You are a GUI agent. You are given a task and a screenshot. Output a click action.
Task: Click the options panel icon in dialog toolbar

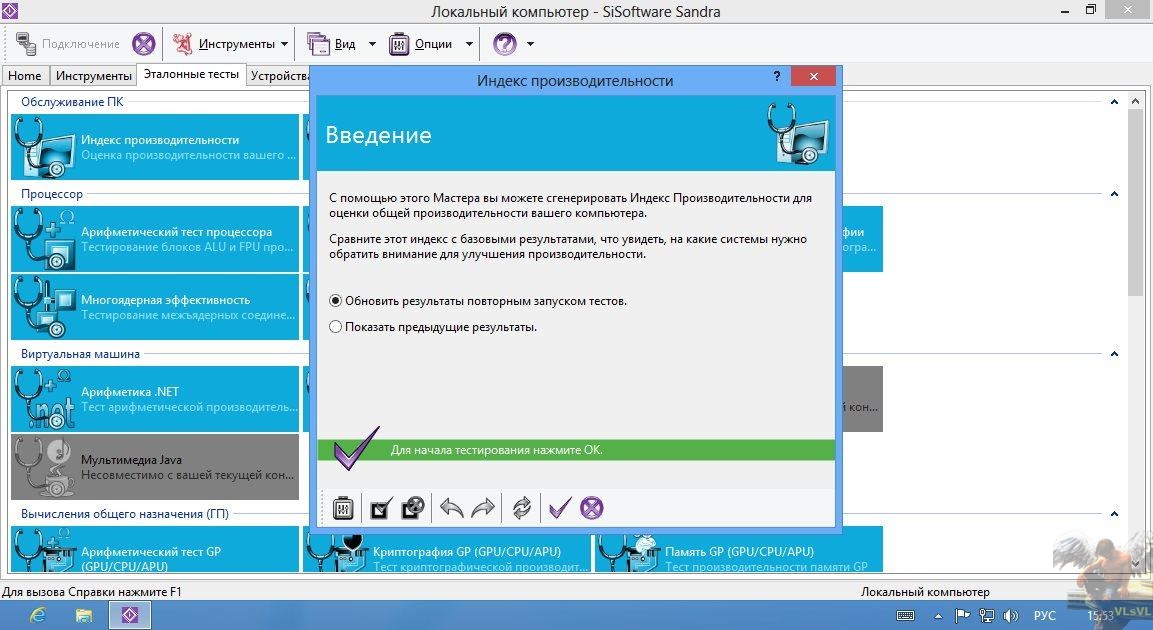coord(343,508)
